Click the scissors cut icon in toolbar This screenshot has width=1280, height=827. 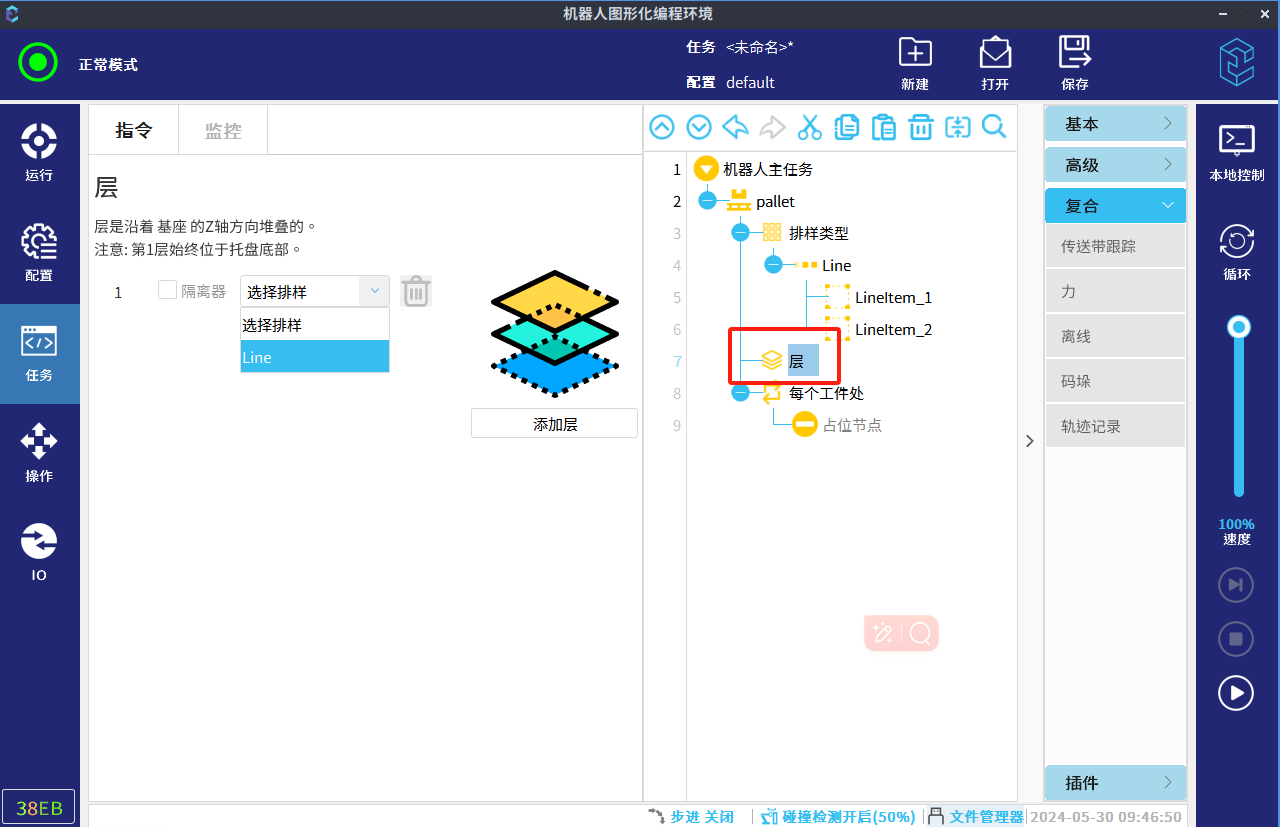click(809, 127)
